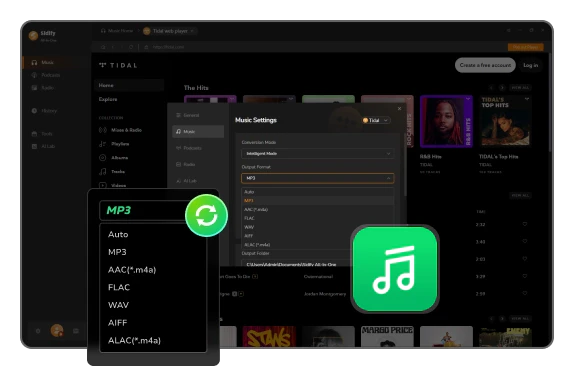Expand the TIDAL's Top Hits card chevron
575x378 pixels.
click(527, 99)
